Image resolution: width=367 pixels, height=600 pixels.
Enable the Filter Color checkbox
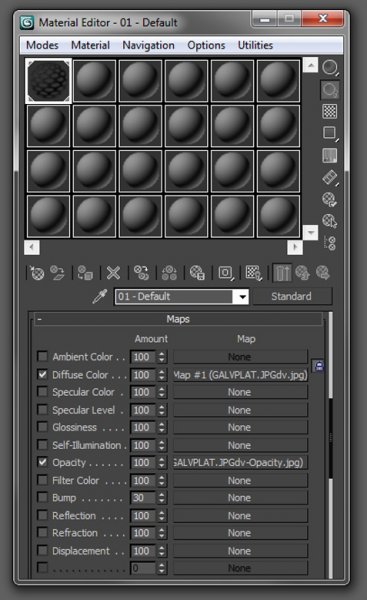click(x=42, y=480)
